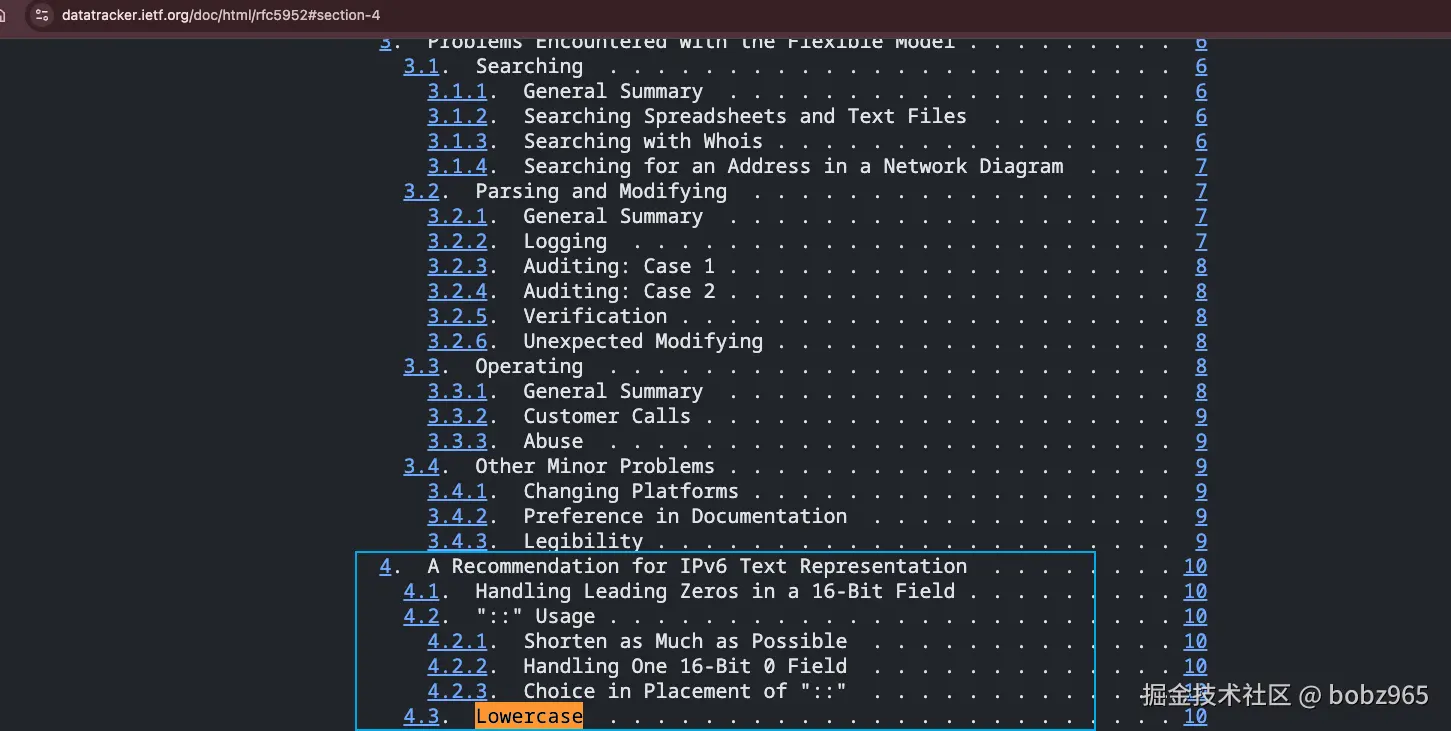
Task: Click the 3.3.1 section number link
Action: click(457, 392)
